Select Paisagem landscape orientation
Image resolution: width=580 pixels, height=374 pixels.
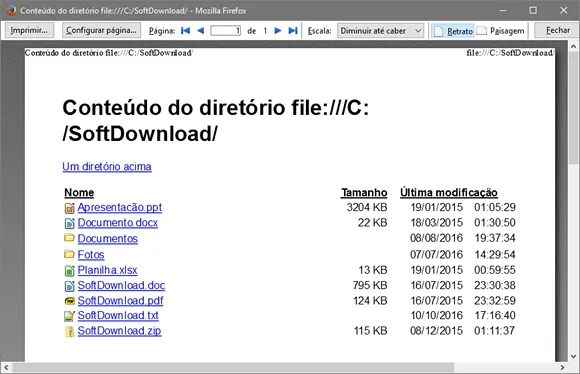click(500, 31)
